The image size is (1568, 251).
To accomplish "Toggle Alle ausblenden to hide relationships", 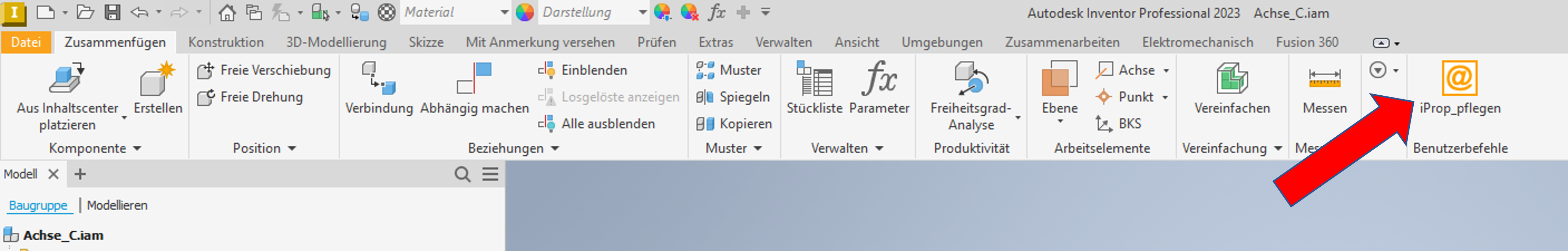I will (x=597, y=124).
